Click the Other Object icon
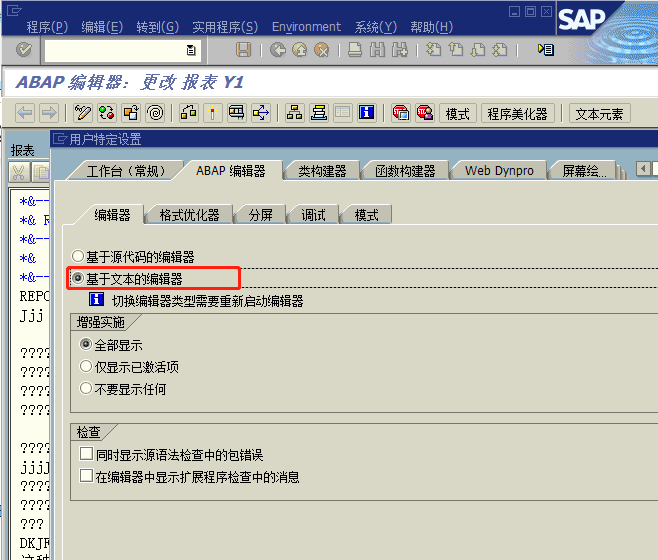 tap(131, 113)
